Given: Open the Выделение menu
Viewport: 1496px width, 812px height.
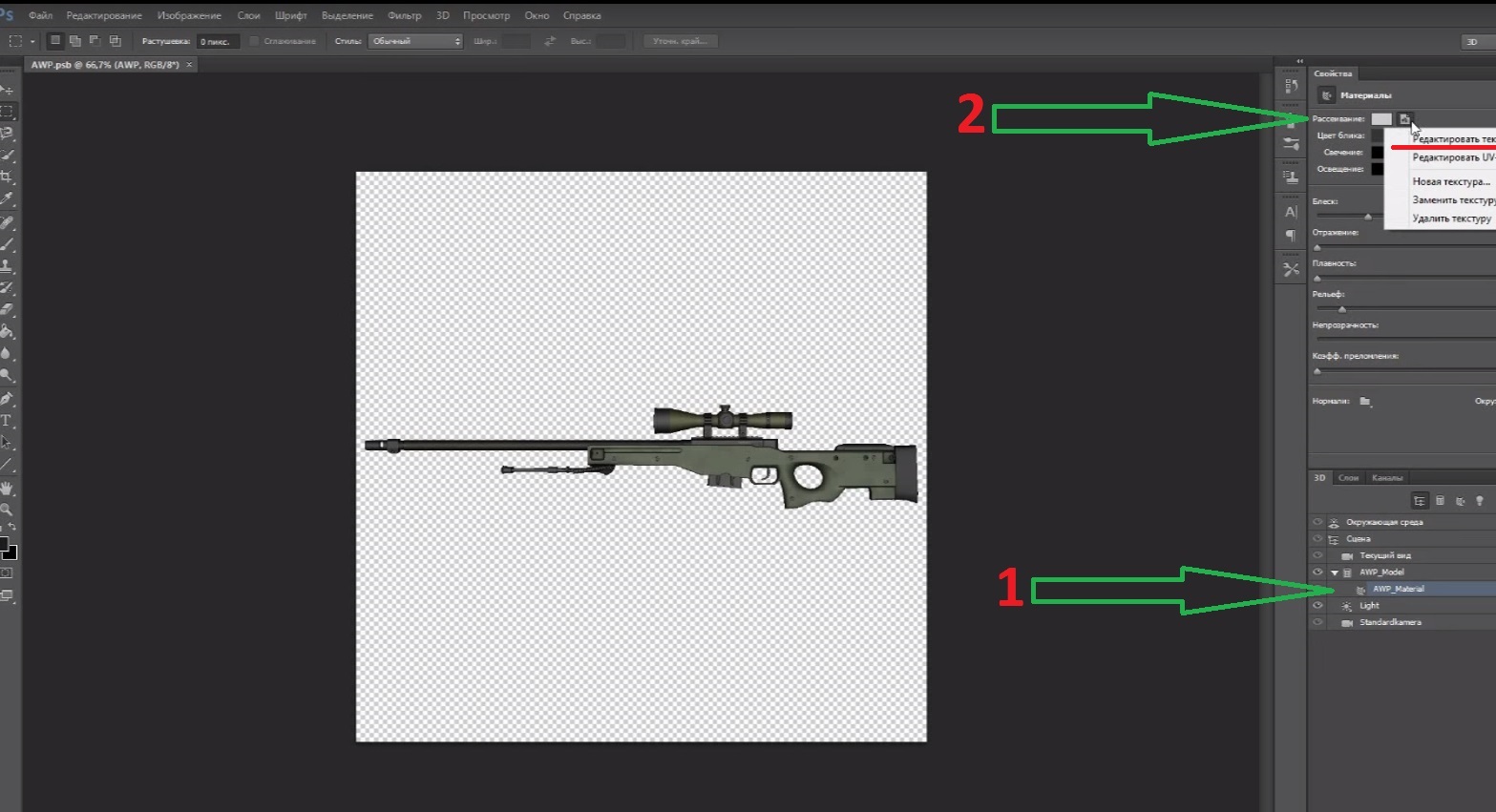Looking at the screenshot, I should tap(347, 15).
